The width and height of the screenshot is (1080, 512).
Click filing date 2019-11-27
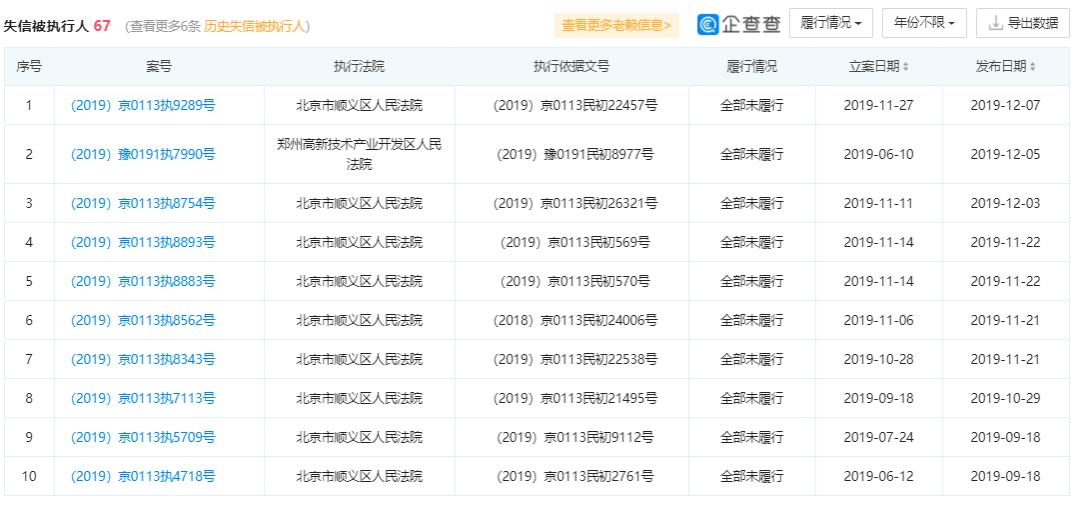(x=879, y=105)
